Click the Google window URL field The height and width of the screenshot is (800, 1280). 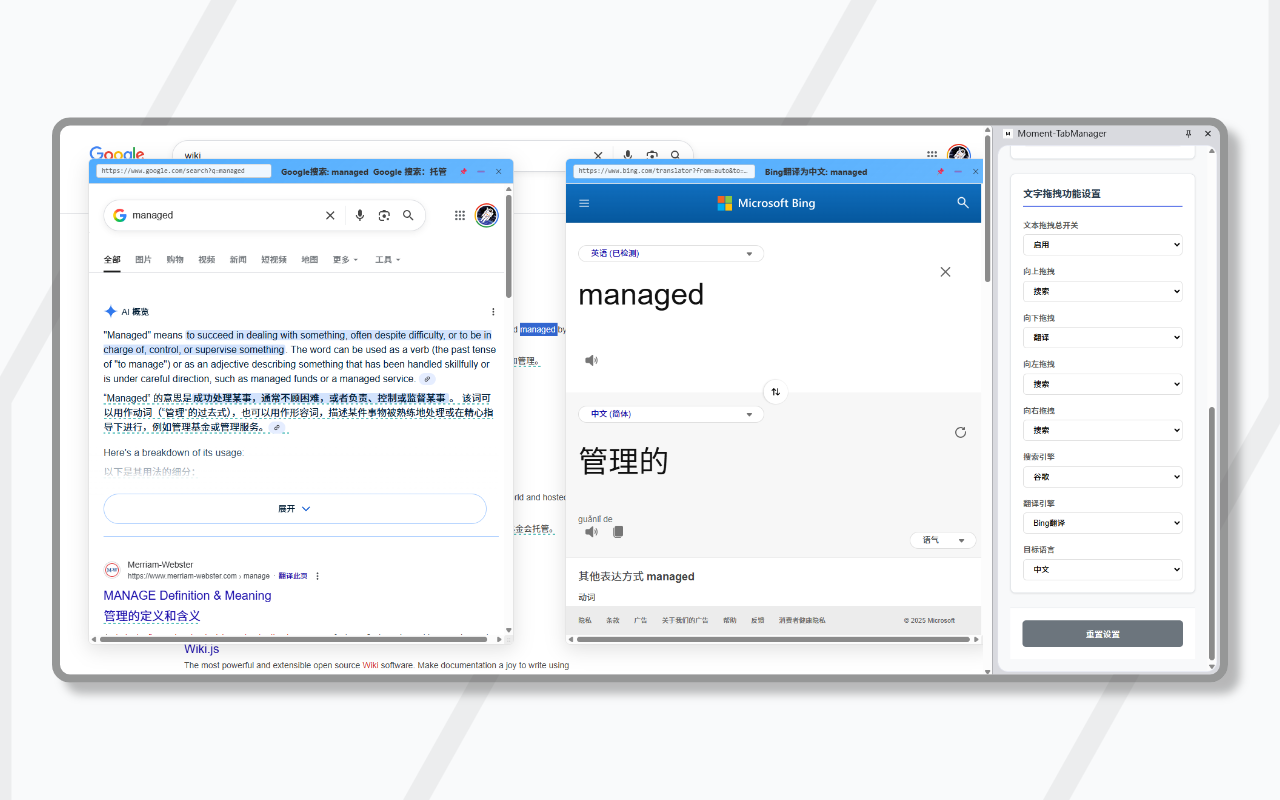click(184, 171)
